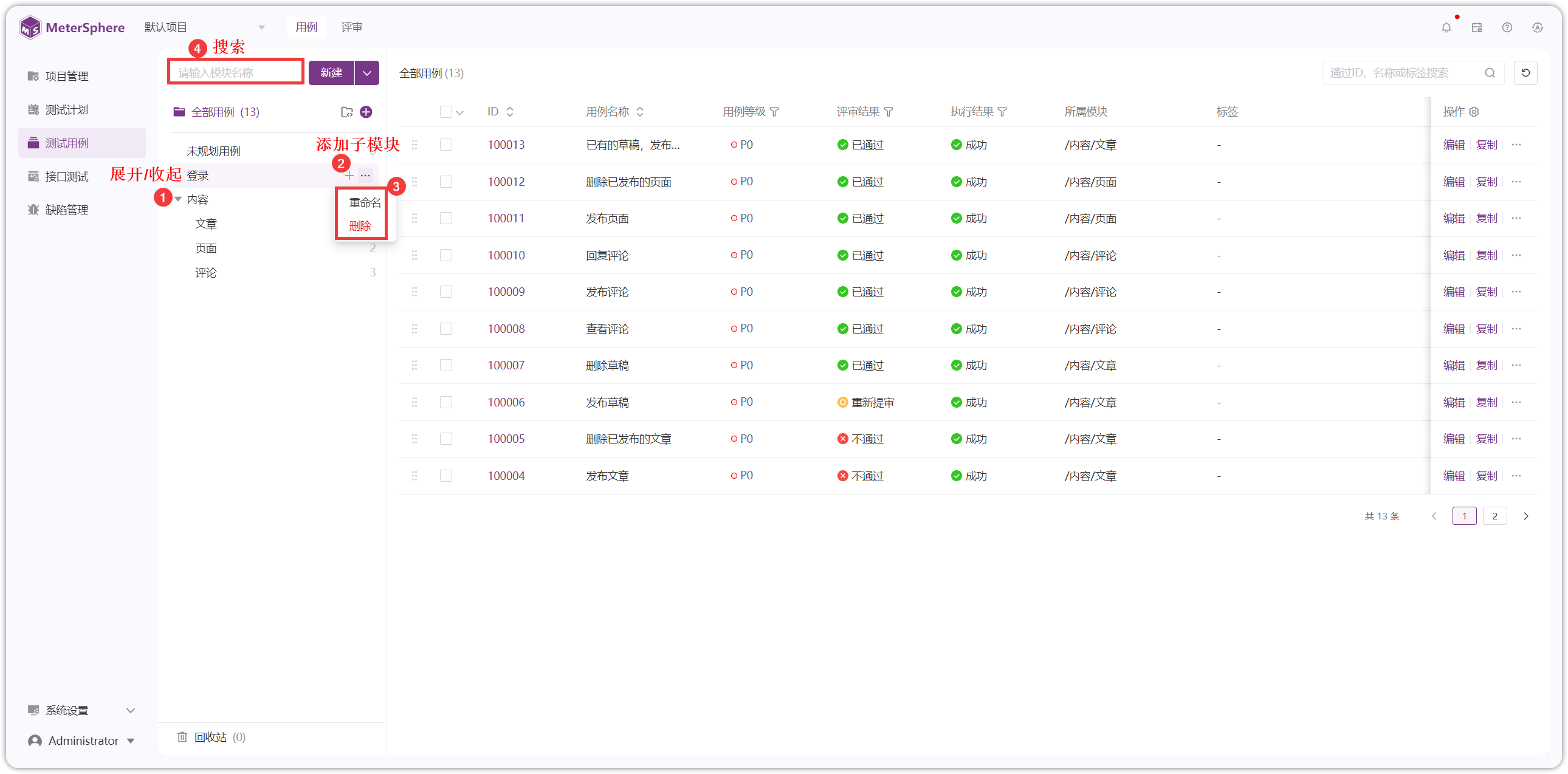Check the checkbox for case 100009
The height and width of the screenshot is (774, 1568).
(x=446, y=292)
